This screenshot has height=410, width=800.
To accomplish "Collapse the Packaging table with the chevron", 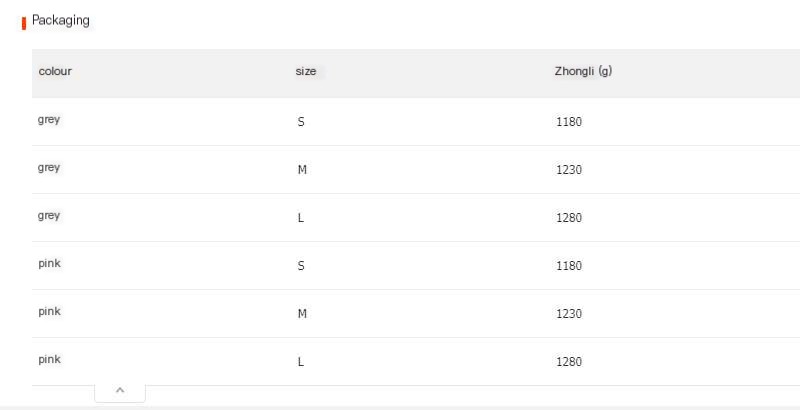I will pos(120,391).
